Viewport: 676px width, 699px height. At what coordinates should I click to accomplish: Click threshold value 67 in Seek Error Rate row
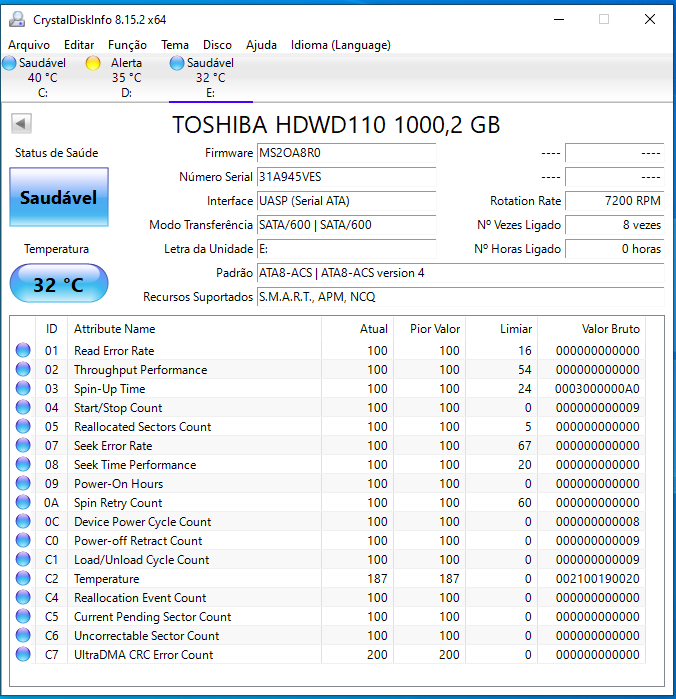click(524, 446)
